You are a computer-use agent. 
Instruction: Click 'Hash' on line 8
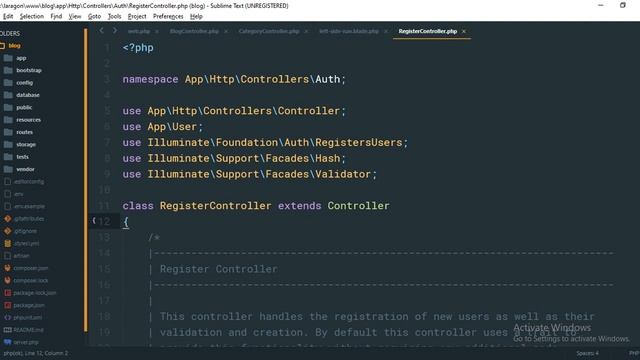327,158
